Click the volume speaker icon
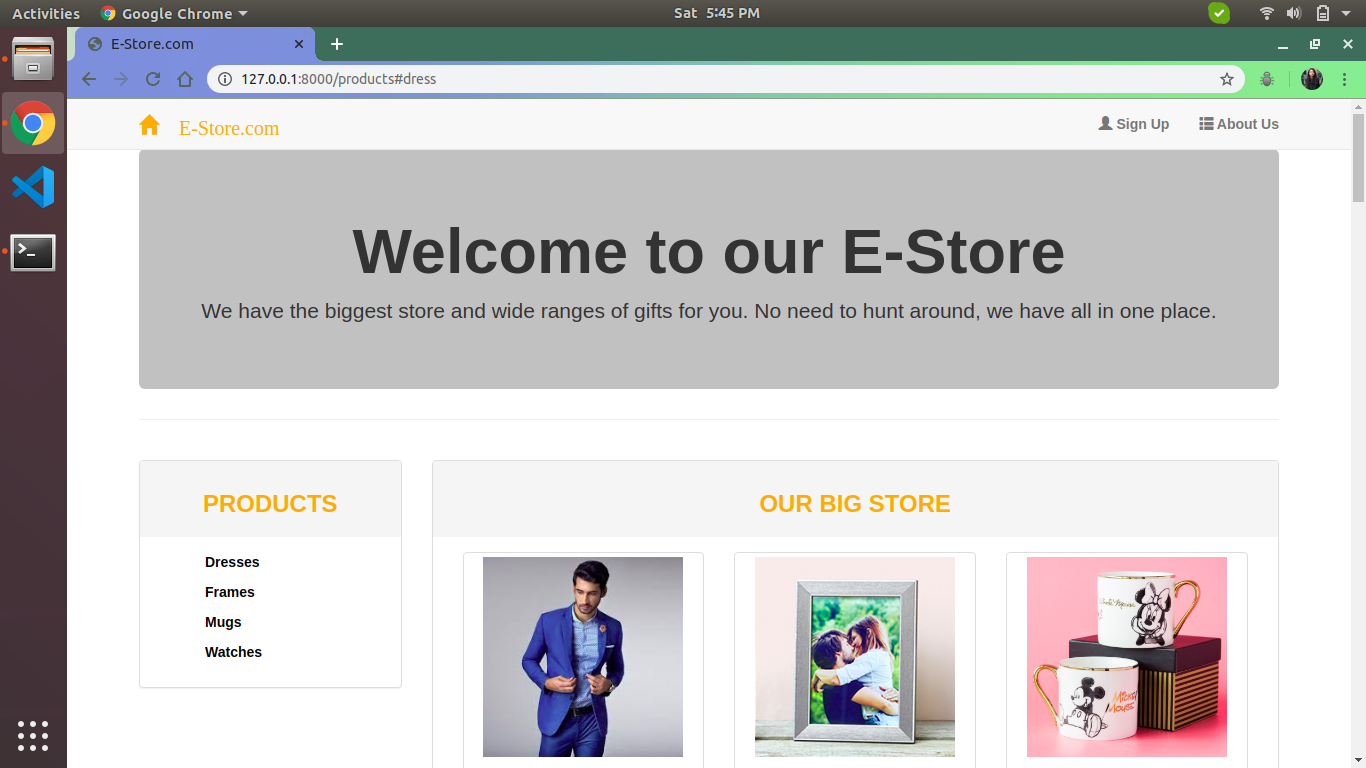Viewport: 1366px width, 768px height. 1294,13
